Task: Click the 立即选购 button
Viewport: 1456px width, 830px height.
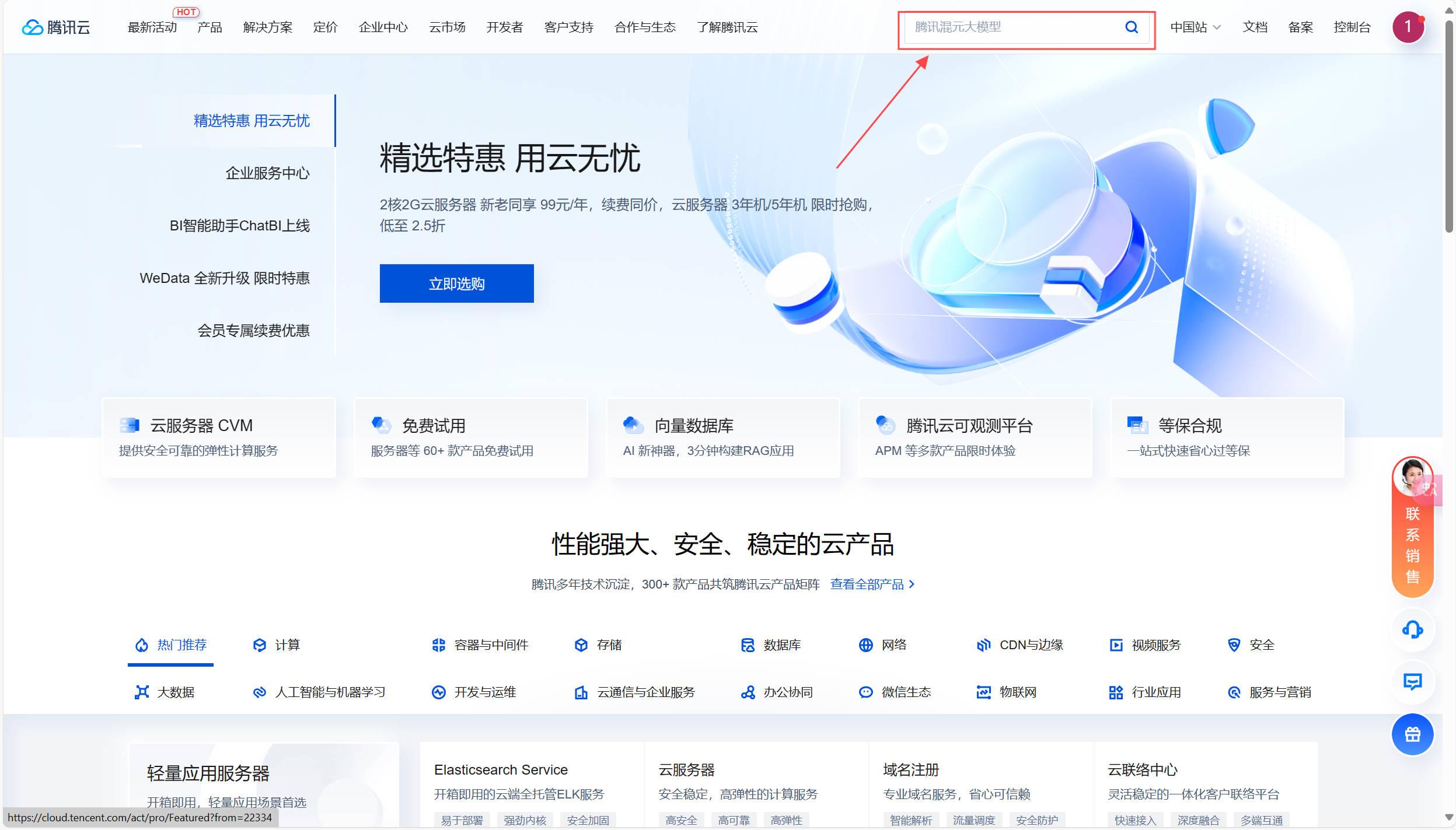Action: pyautogui.click(x=456, y=283)
